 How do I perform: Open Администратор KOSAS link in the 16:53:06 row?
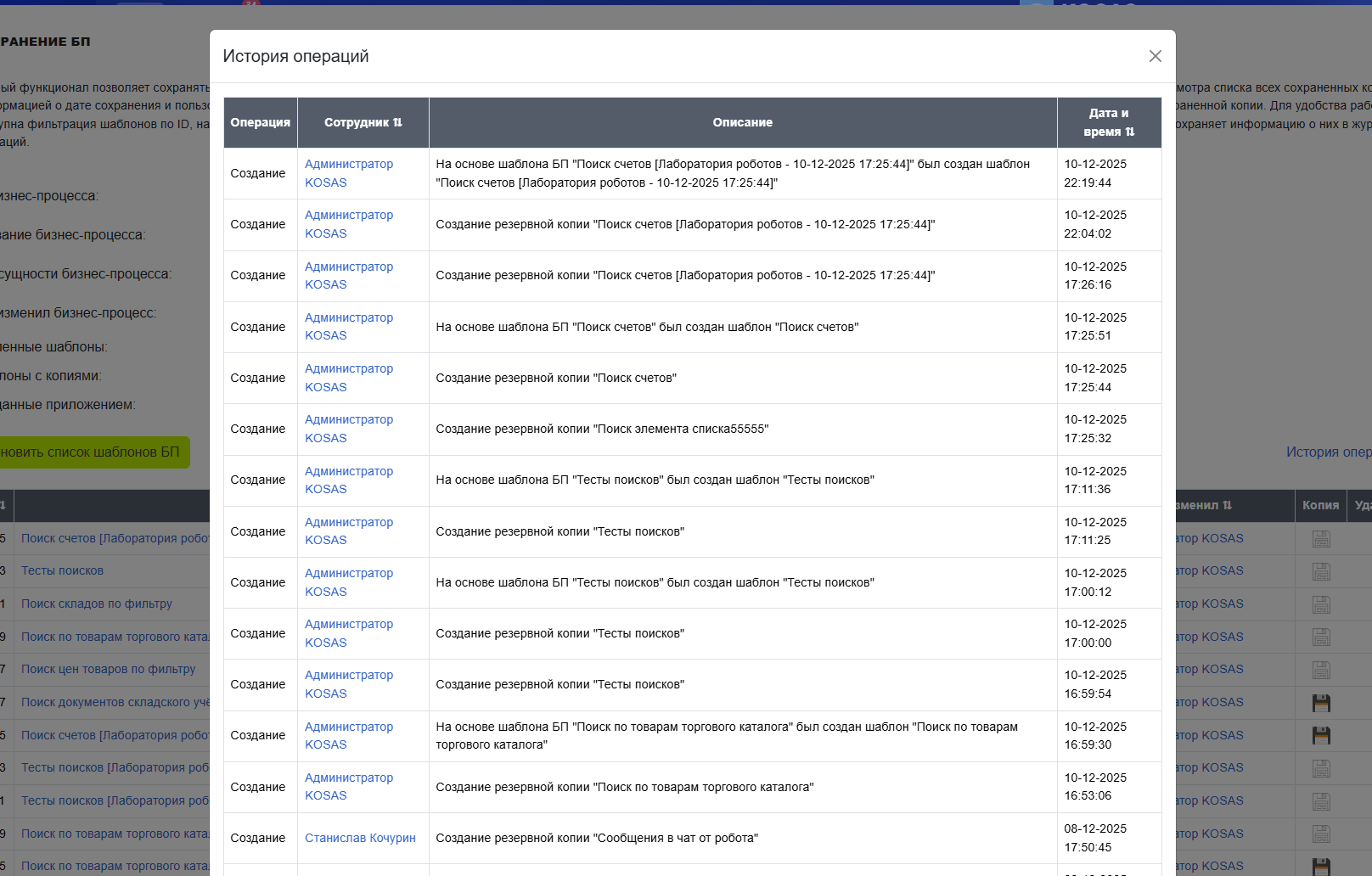pyautogui.click(x=349, y=787)
